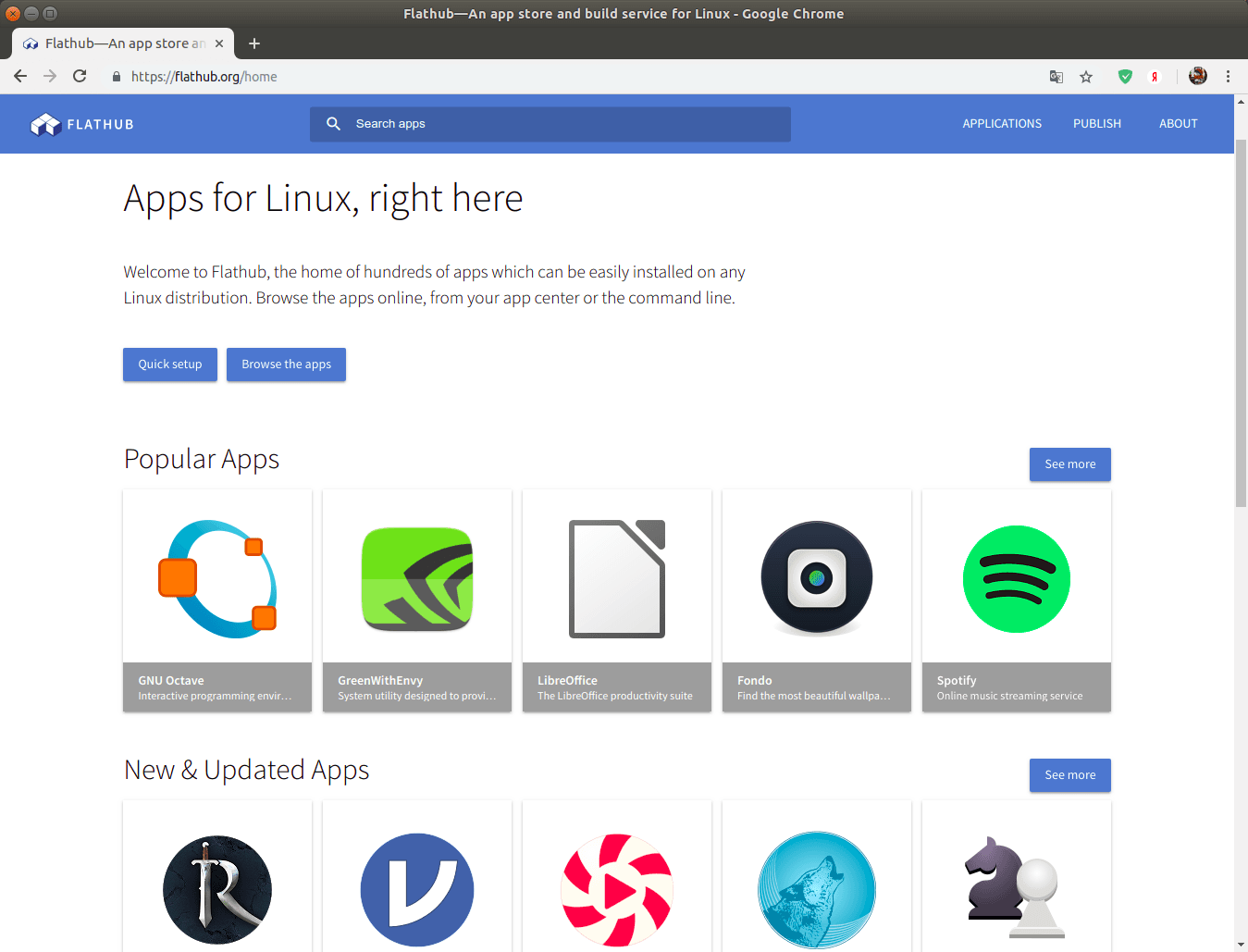This screenshot has width=1248, height=952.
Task: Click 'Online music streaming service' text
Action: [1009, 696]
